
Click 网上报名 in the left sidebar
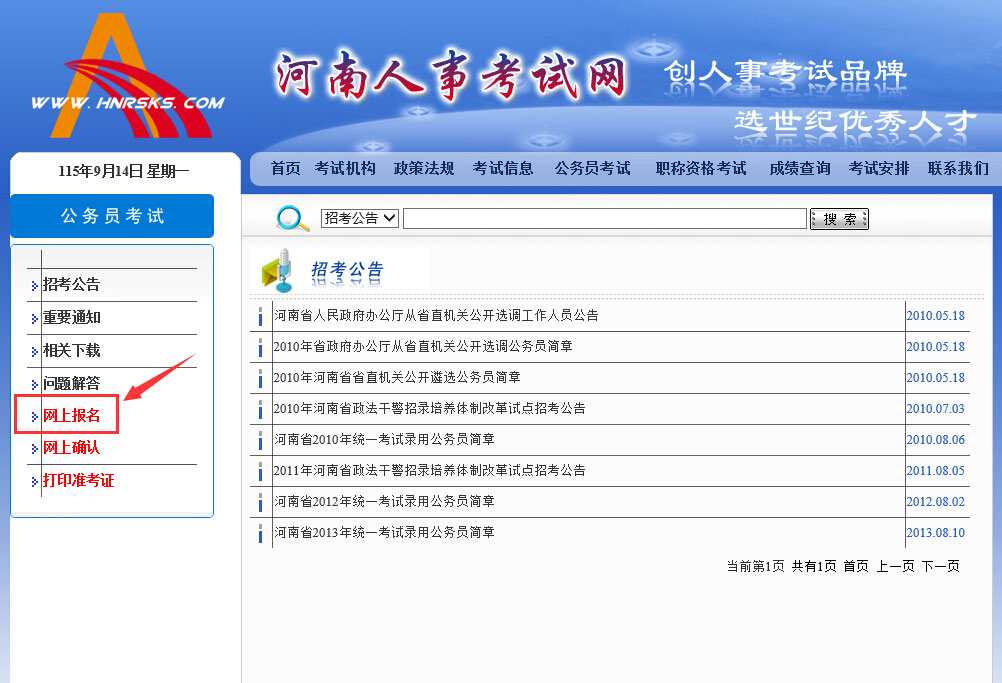tap(72, 415)
